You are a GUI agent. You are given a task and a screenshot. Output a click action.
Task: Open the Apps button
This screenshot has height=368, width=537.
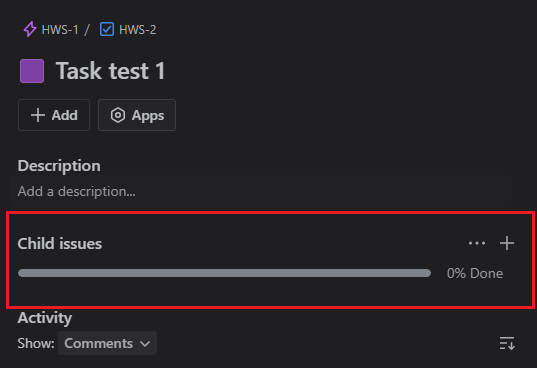tap(137, 115)
